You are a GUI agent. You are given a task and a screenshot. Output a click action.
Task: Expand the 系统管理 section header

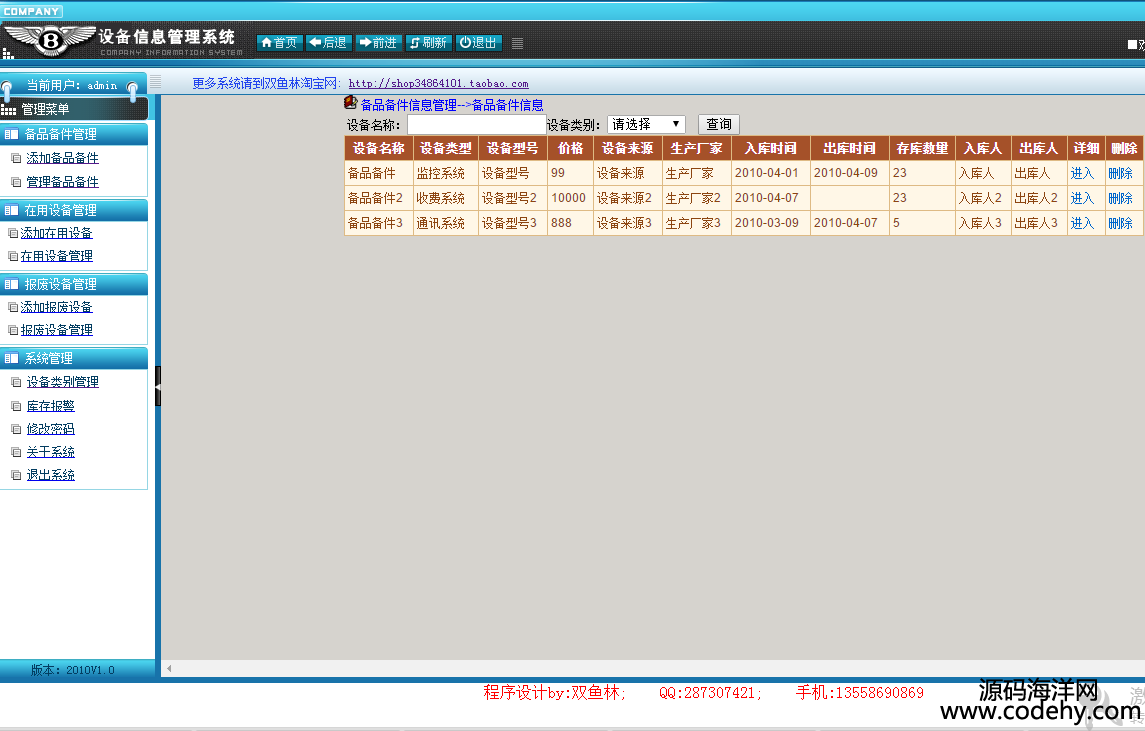74,358
